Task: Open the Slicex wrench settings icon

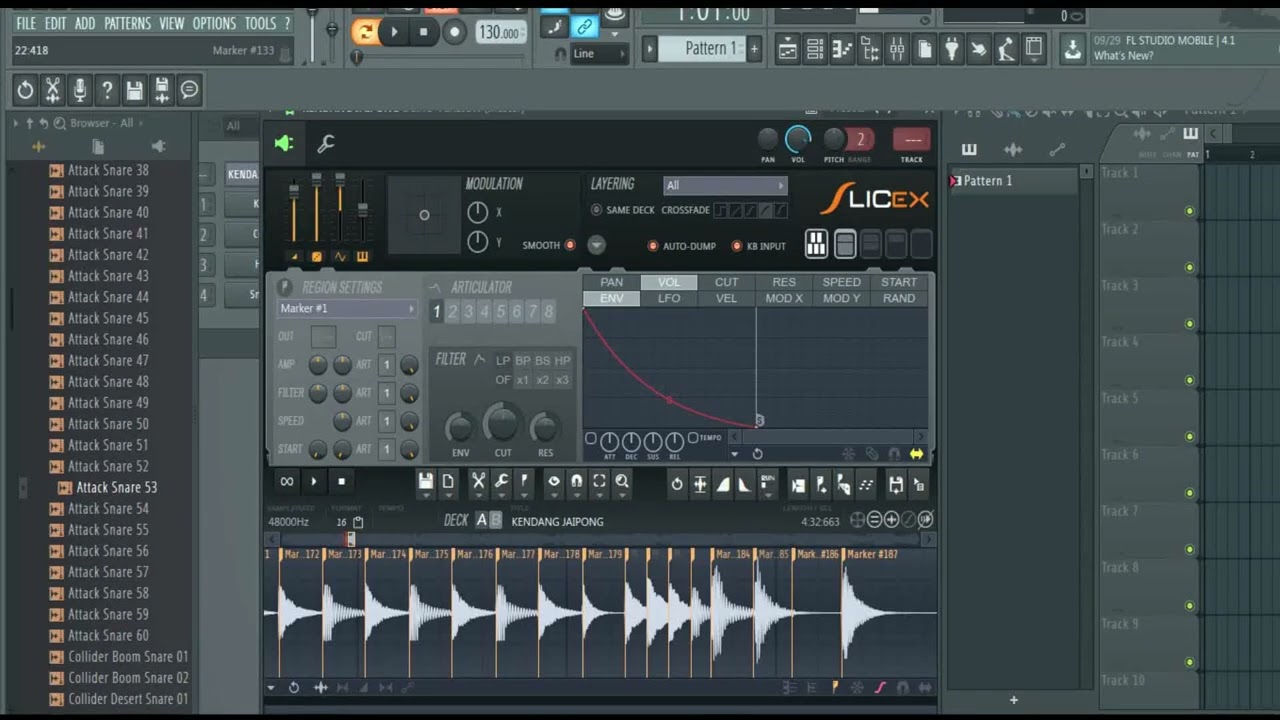Action: [x=326, y=144]
